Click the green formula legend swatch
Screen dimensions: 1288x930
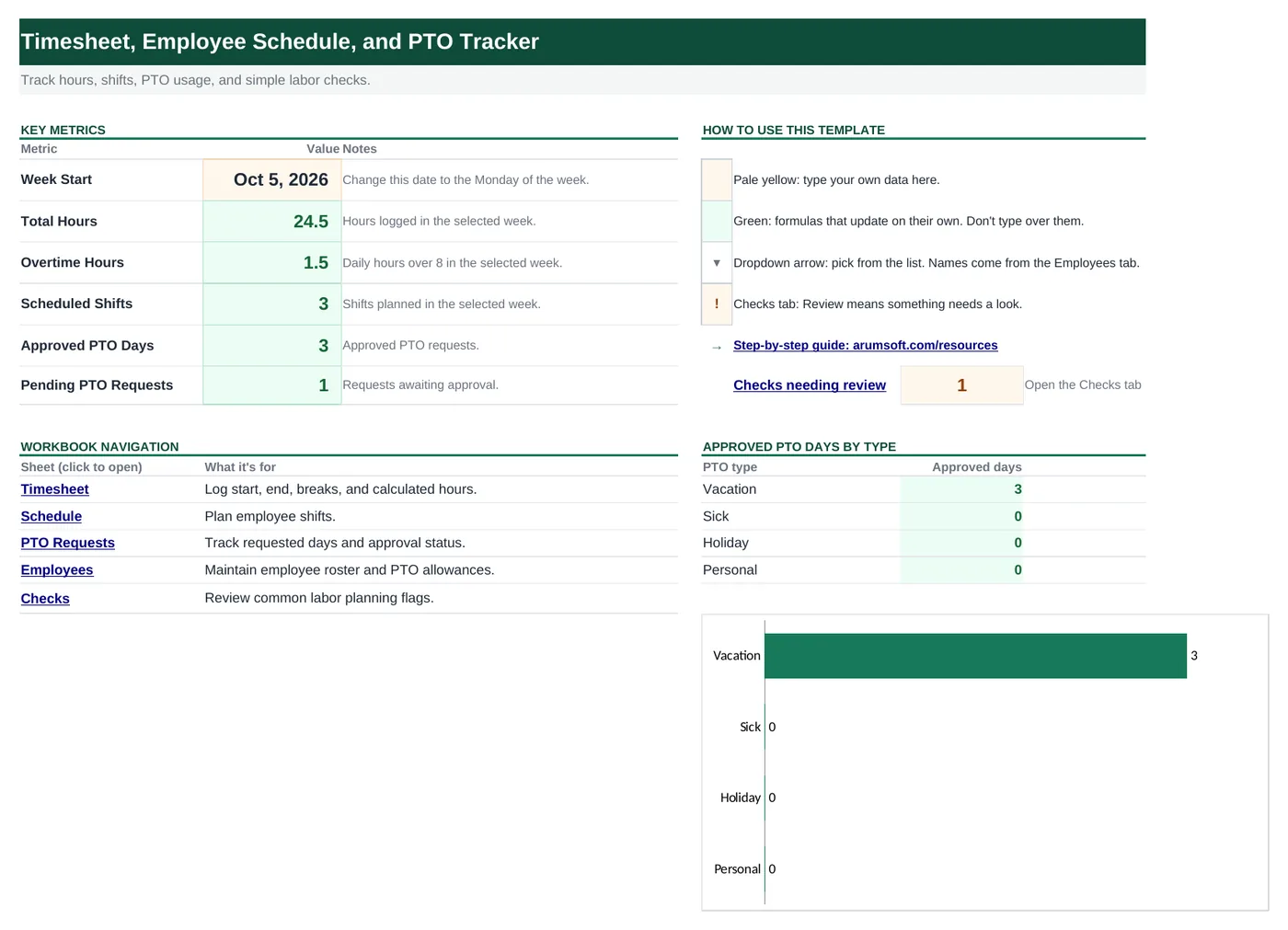click(x=717, y=221)
